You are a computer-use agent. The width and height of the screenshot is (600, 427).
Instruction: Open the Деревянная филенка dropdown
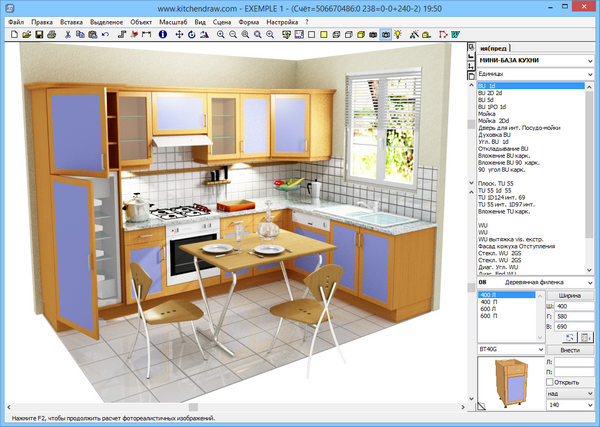[591, 284]
